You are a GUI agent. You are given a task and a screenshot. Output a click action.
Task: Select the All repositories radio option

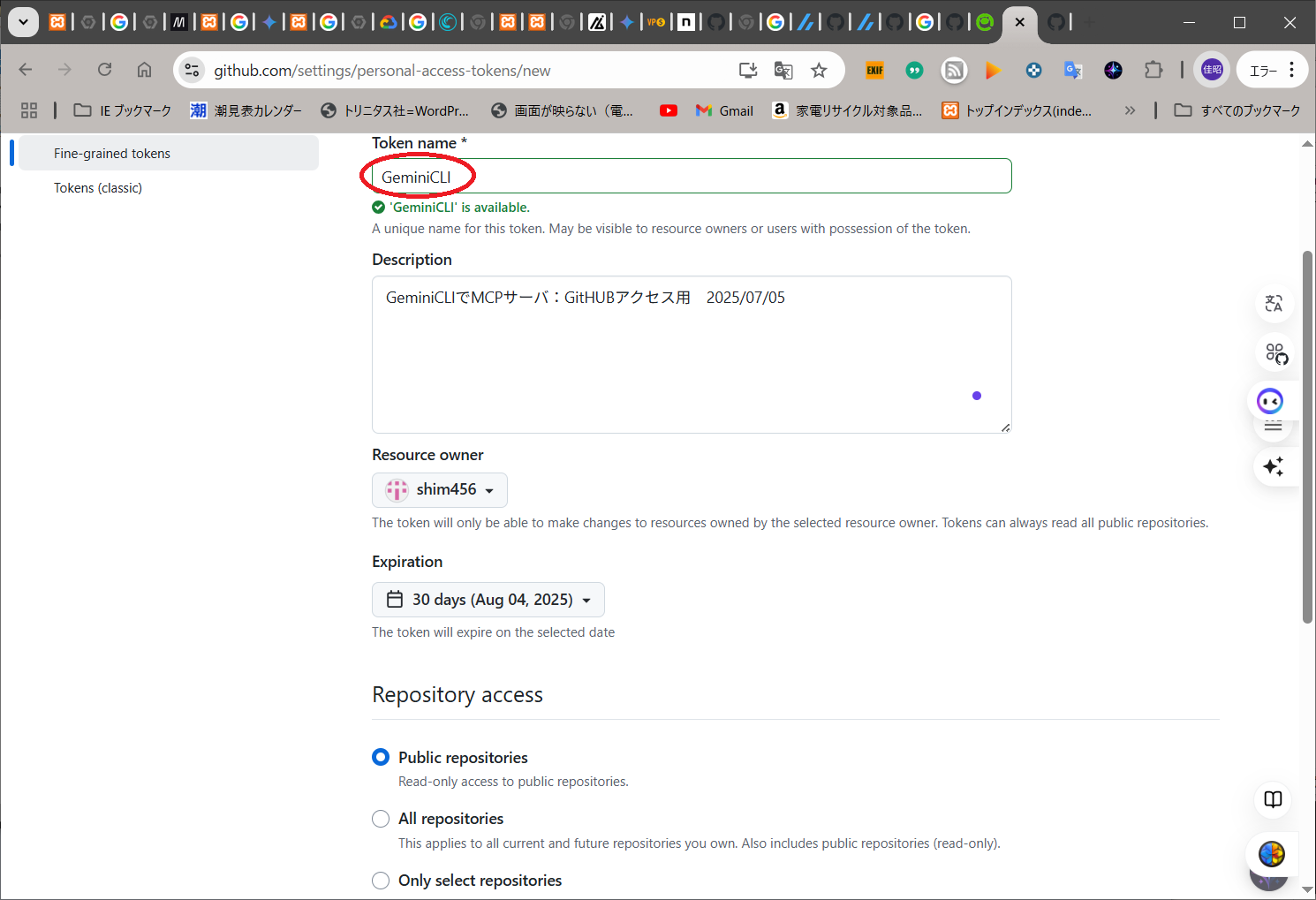[x=381, y=819]
